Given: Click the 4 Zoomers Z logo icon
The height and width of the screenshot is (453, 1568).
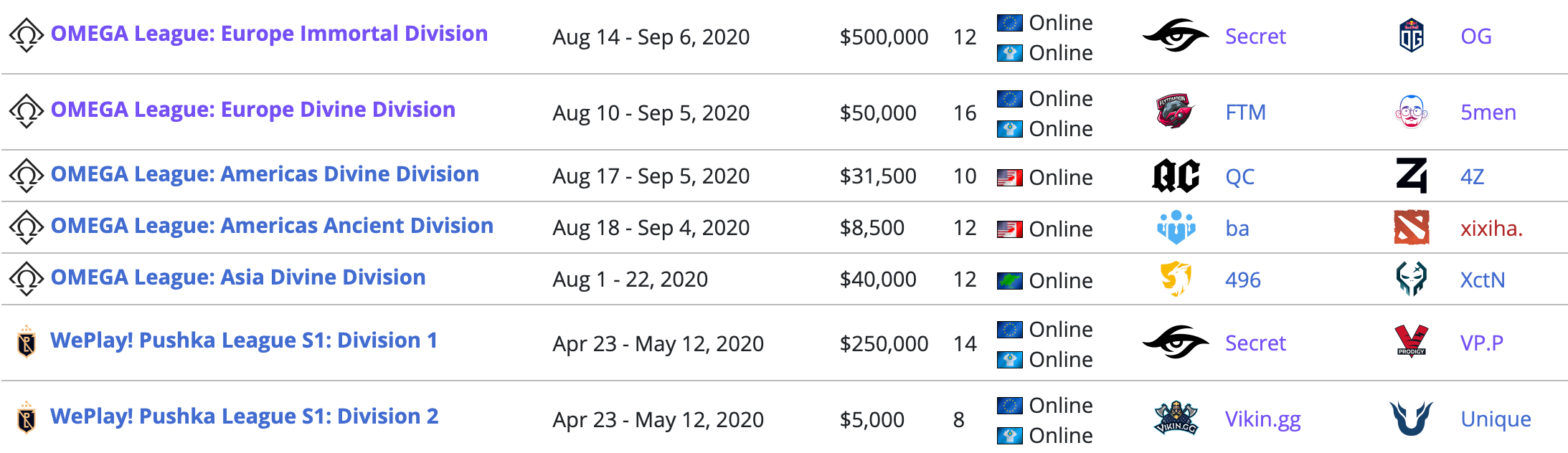Looking at the screenshot, I should click(x=1411, y=176).
